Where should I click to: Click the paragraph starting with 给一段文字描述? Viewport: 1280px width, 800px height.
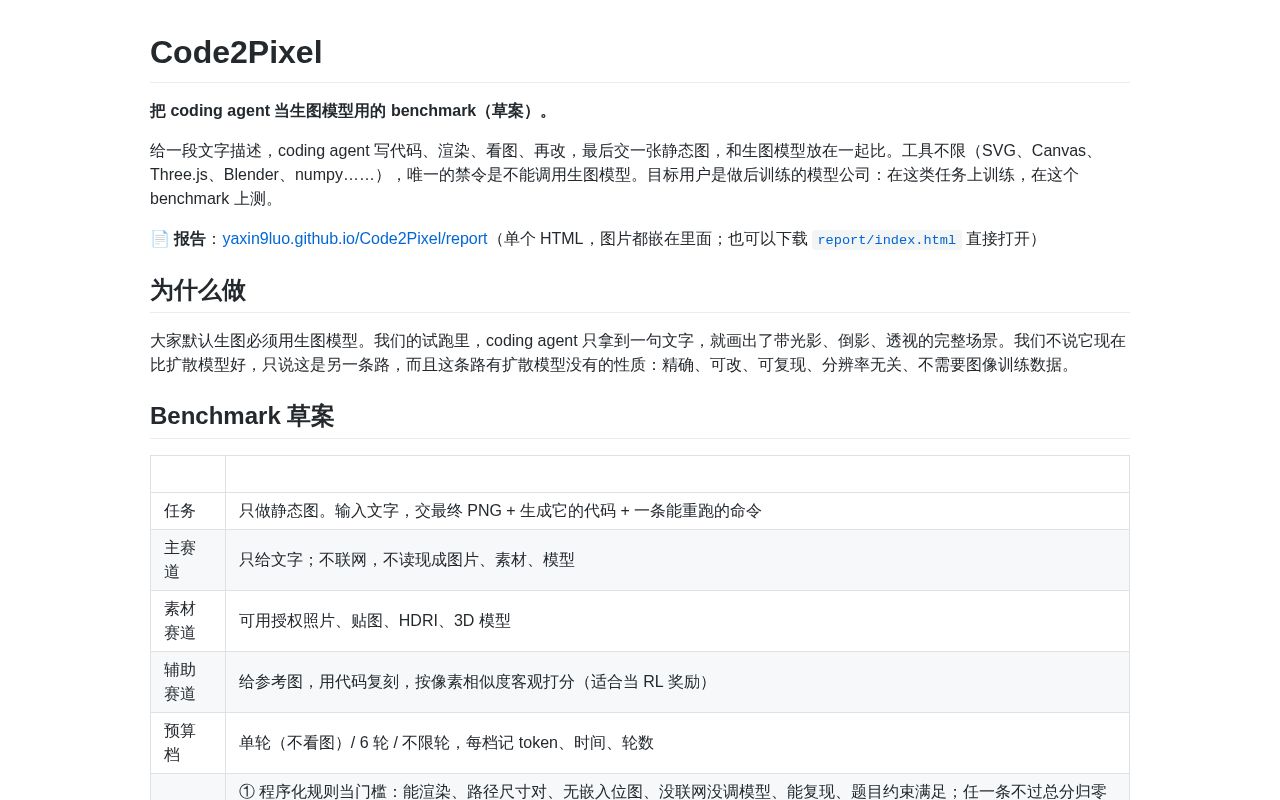640,175
